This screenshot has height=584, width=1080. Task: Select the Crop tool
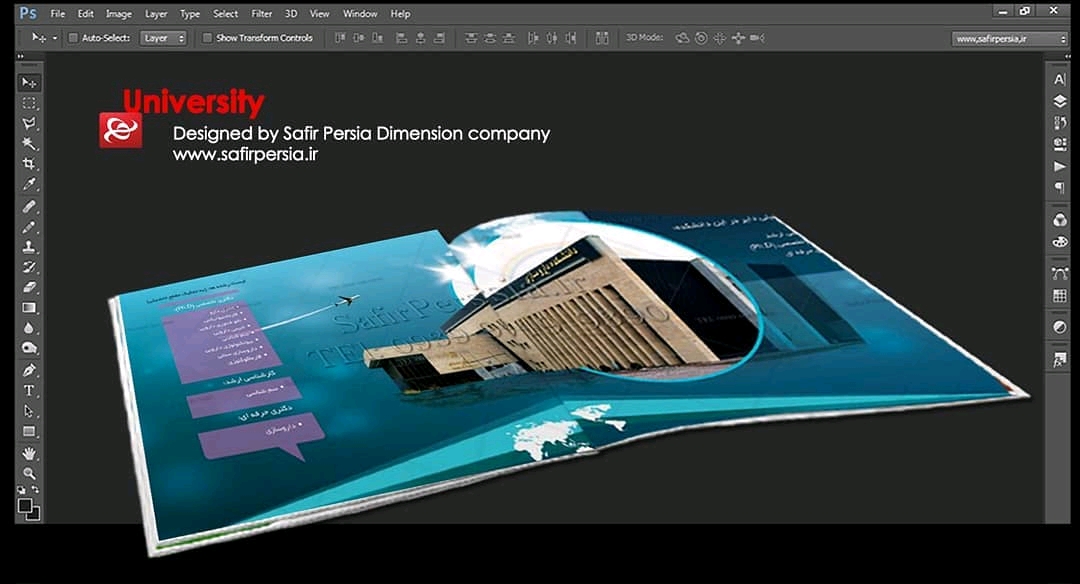click(29, 164)
